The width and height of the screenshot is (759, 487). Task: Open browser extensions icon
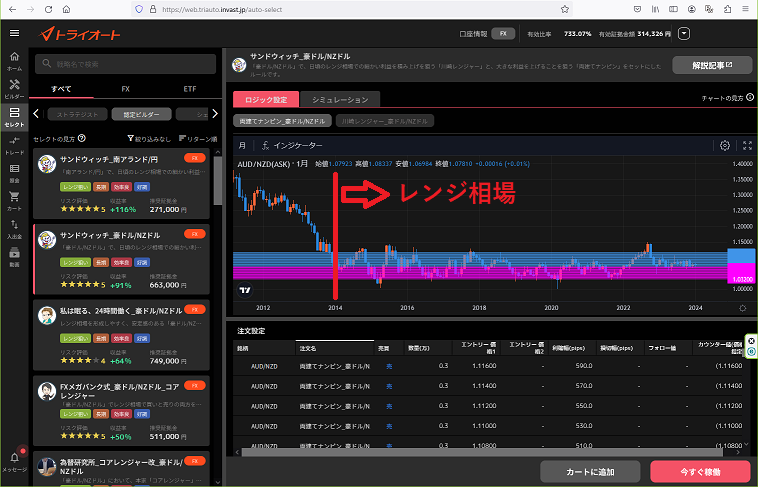pyautogui.click(x=728, y=9)
